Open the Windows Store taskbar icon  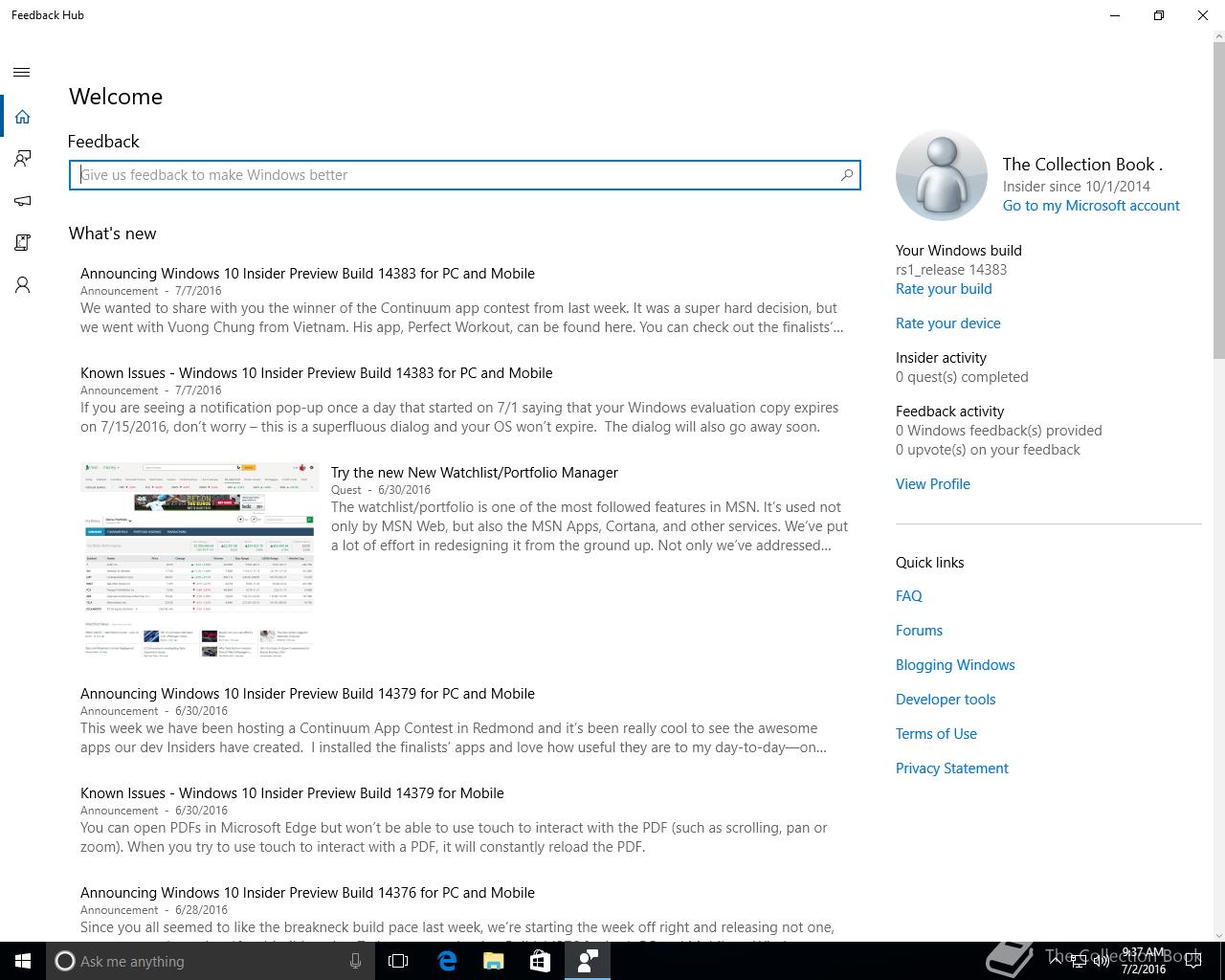coord(540,961)
